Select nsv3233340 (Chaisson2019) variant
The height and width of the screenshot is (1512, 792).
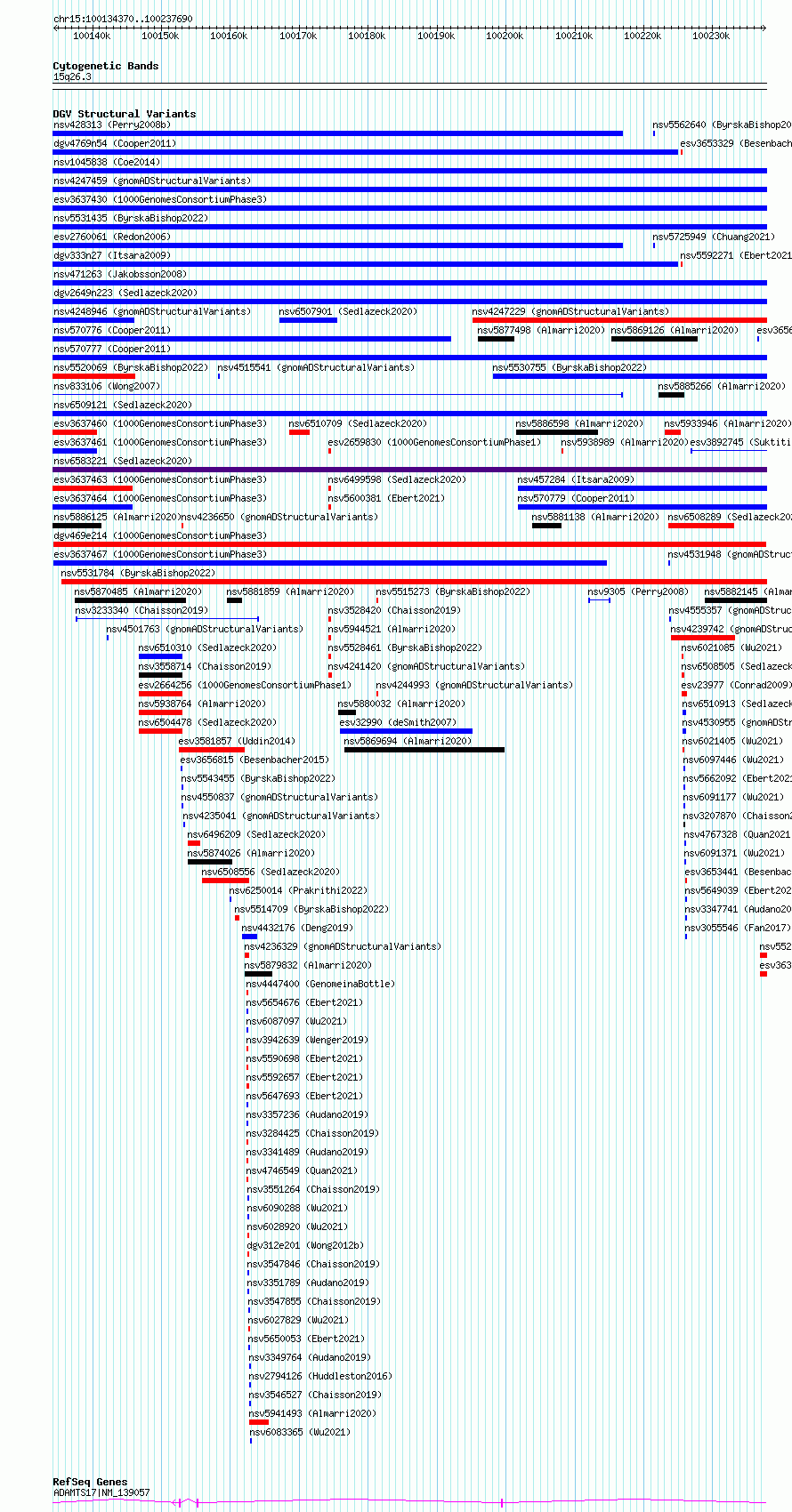[x=141, y=611]
